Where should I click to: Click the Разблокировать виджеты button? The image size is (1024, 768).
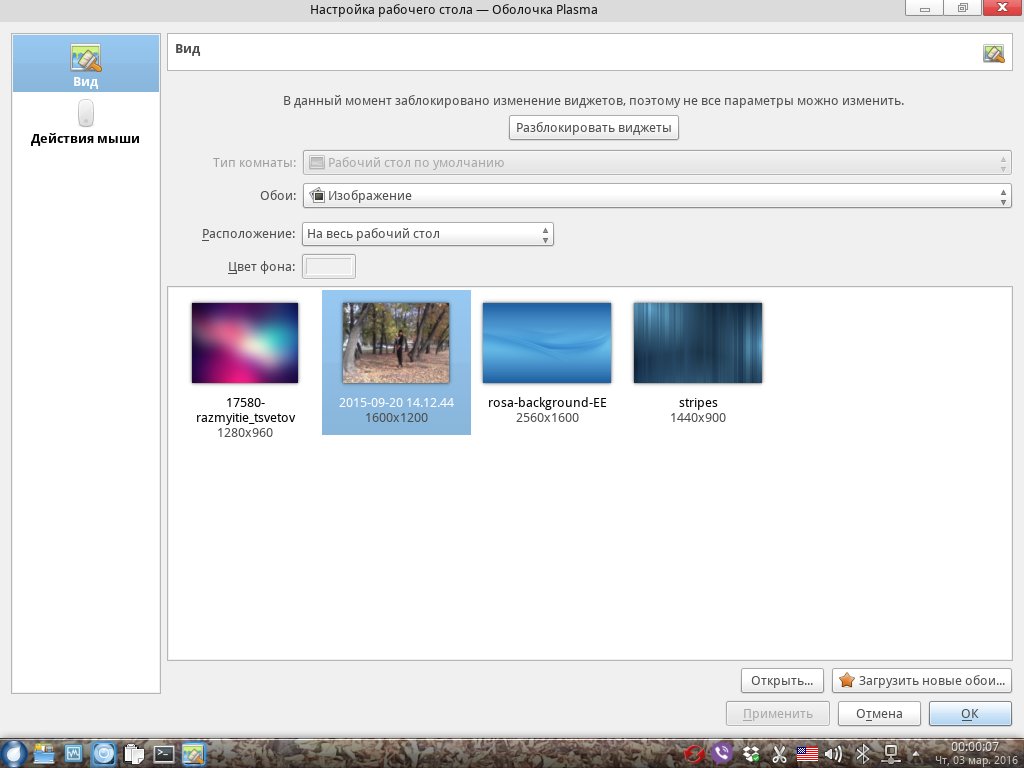[594, 128]
